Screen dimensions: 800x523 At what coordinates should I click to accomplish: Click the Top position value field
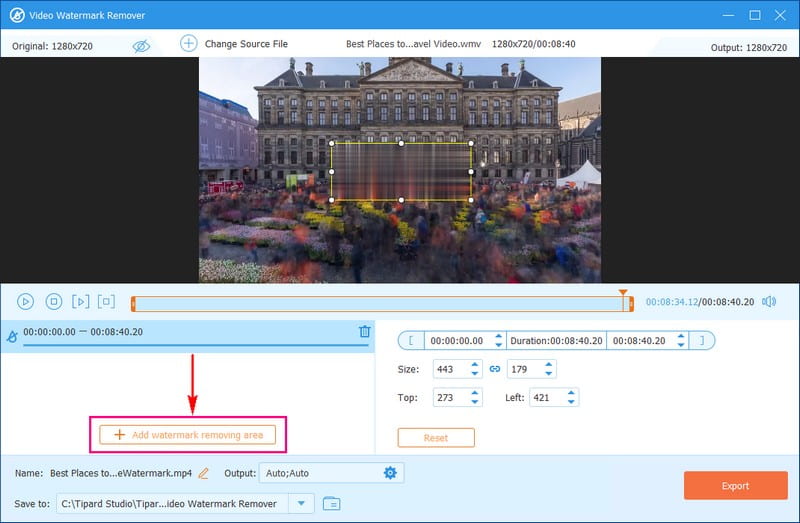pos(449,398)
